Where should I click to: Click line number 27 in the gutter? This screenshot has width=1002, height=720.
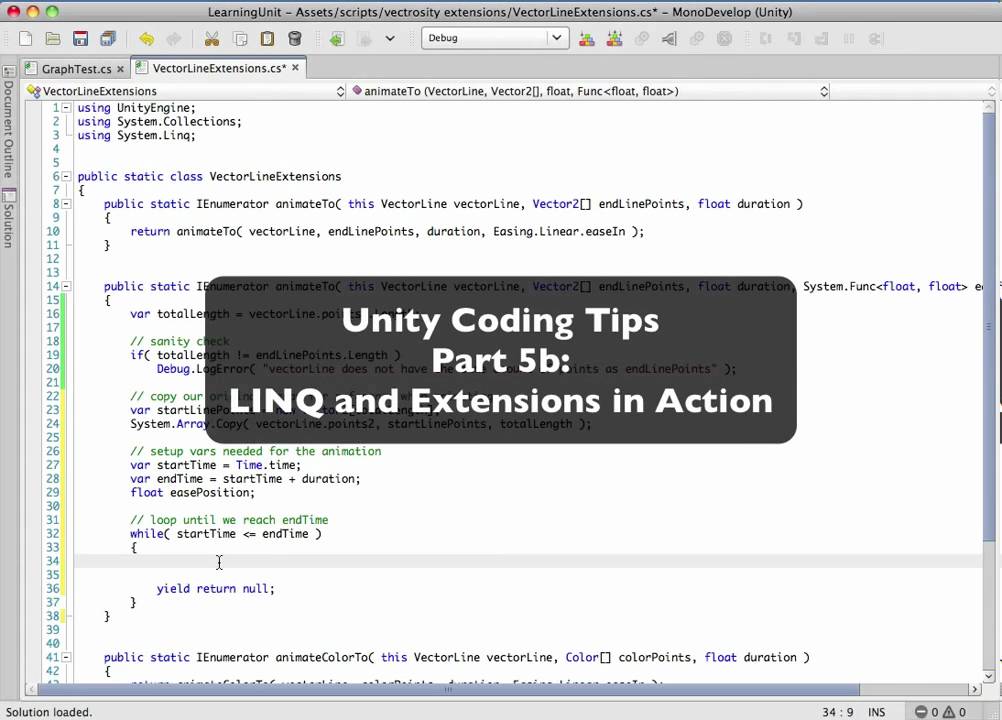tap(52, 465)
